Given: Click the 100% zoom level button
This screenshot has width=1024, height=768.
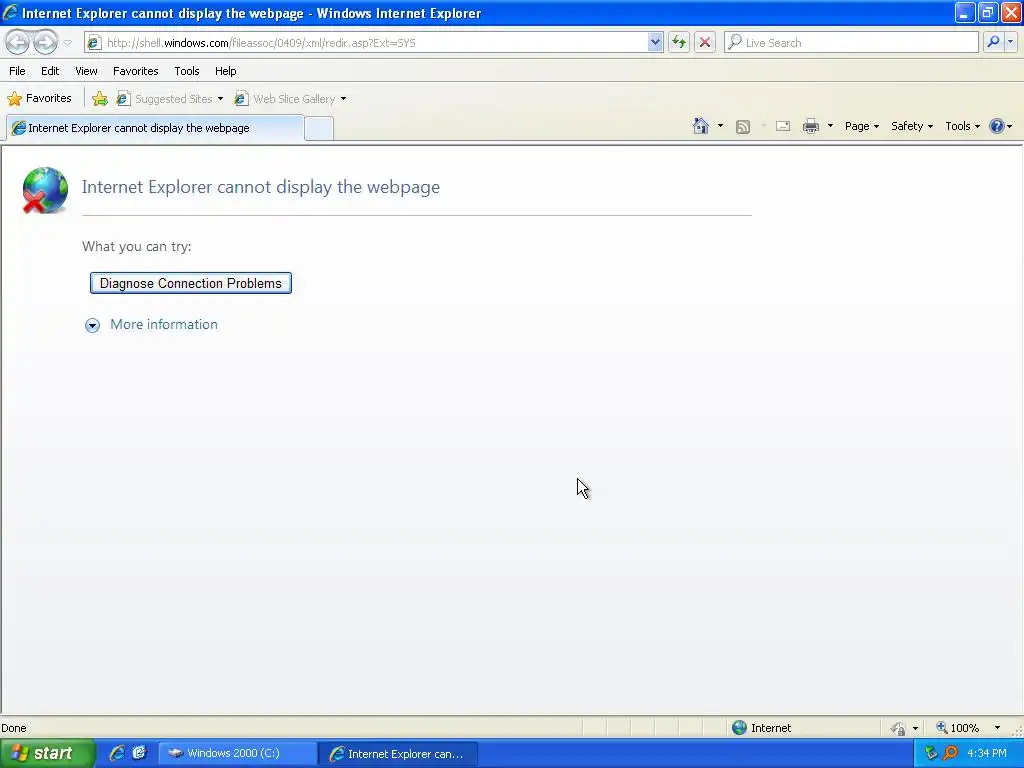Looking at the screenshot, I should pyautogui.click(x=958, y=728).
